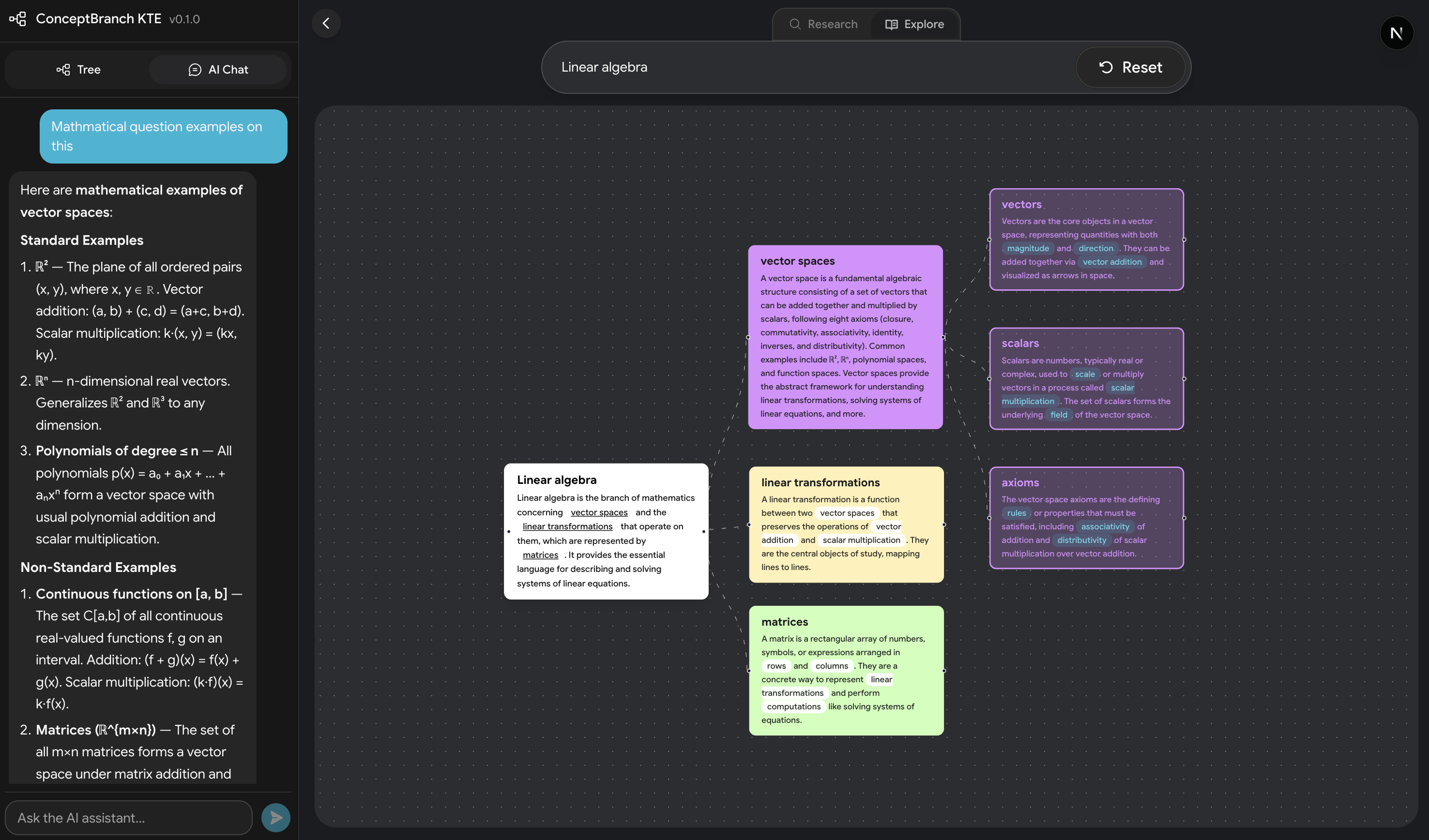Click the Reset button

1130,67
